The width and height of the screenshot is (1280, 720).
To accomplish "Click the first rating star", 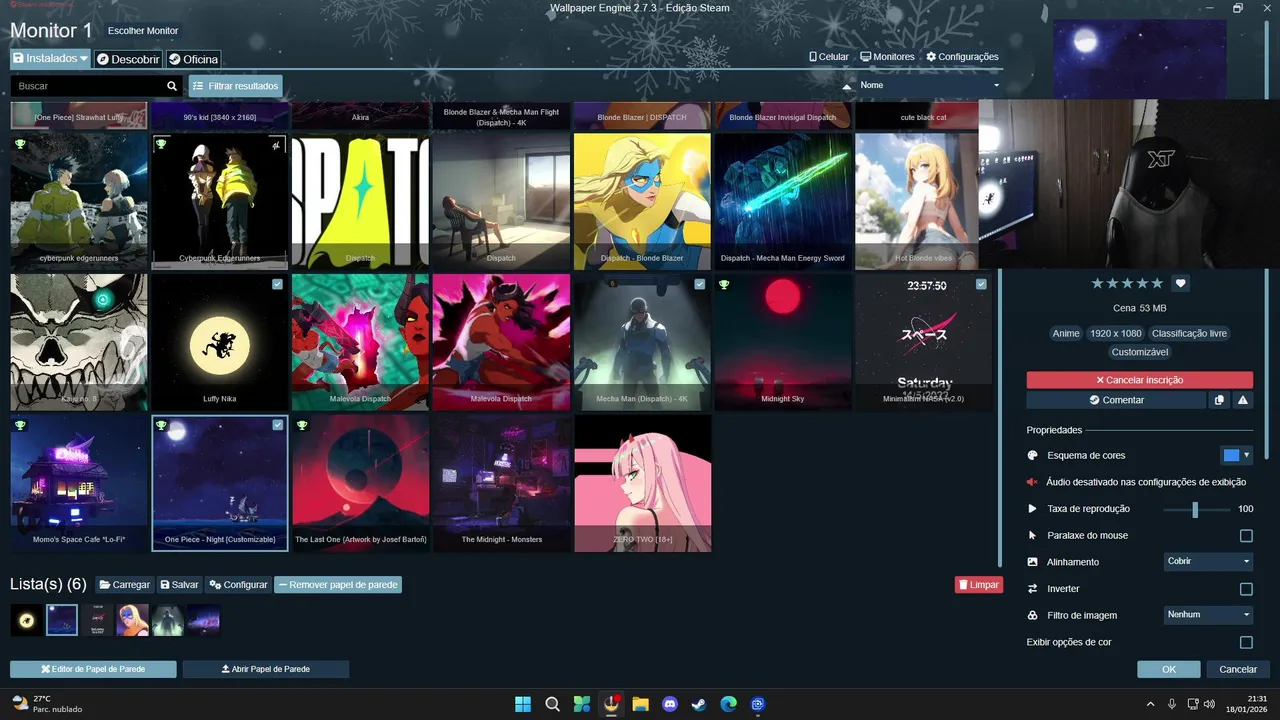I will (x=1098, y=284).
